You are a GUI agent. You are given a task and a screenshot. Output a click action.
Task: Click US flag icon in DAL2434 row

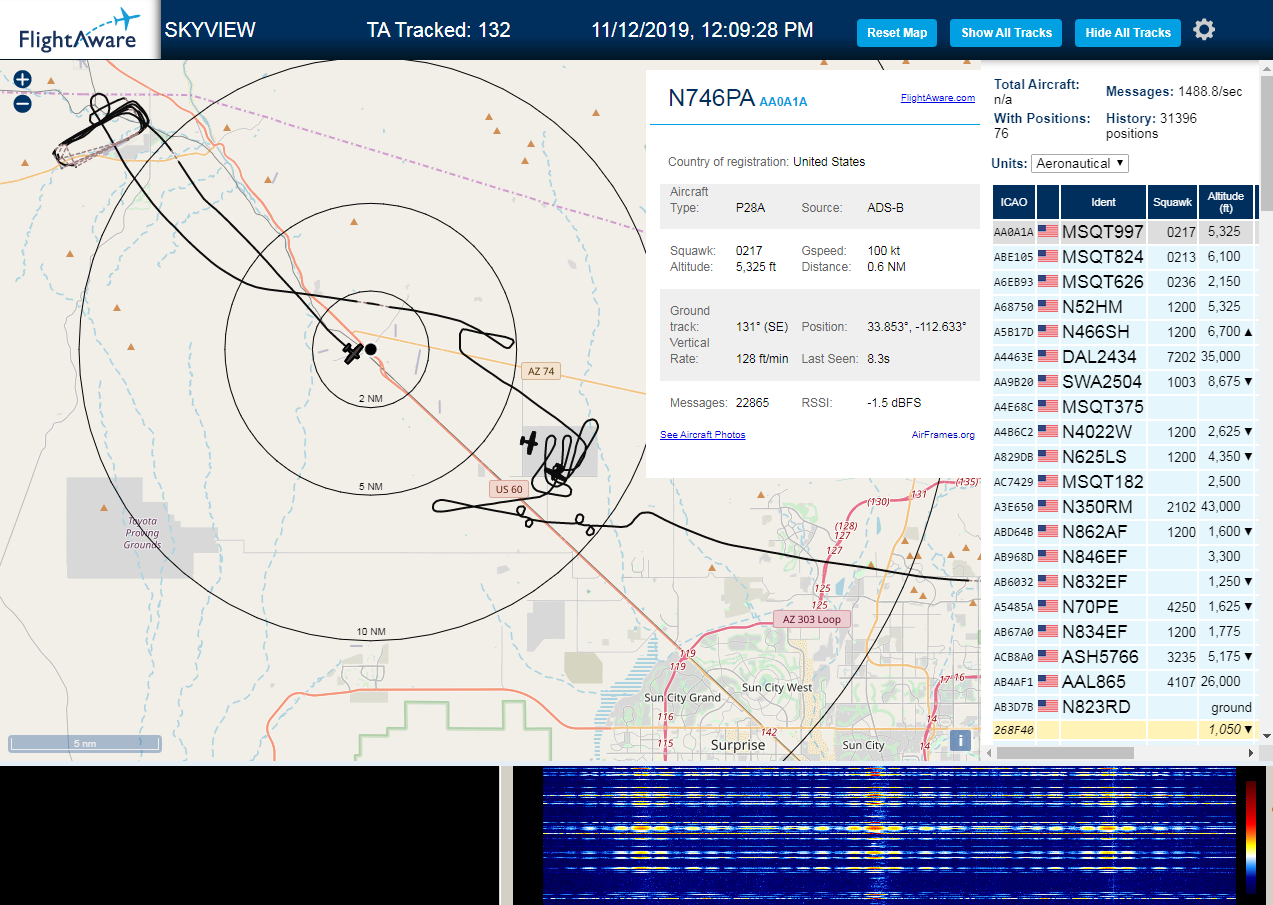coord(1048,357)
